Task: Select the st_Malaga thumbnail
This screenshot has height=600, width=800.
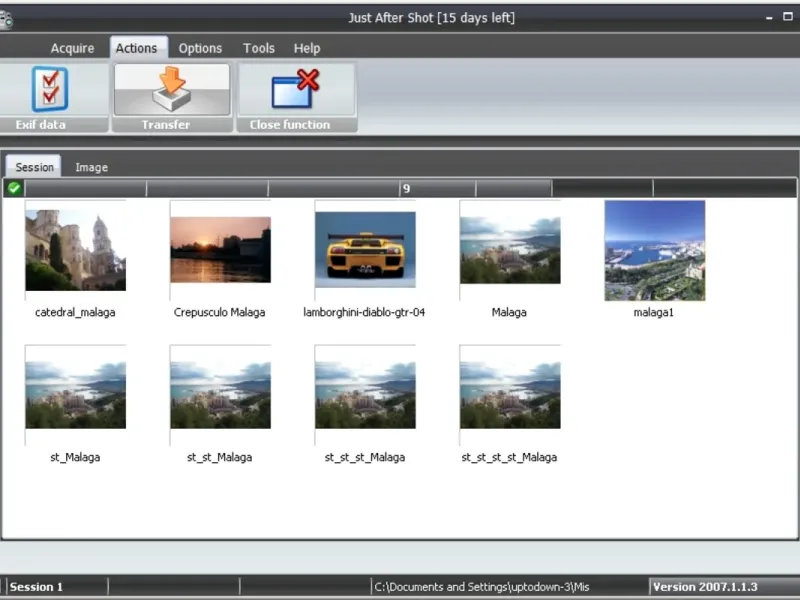Action: tap(75, 395)
